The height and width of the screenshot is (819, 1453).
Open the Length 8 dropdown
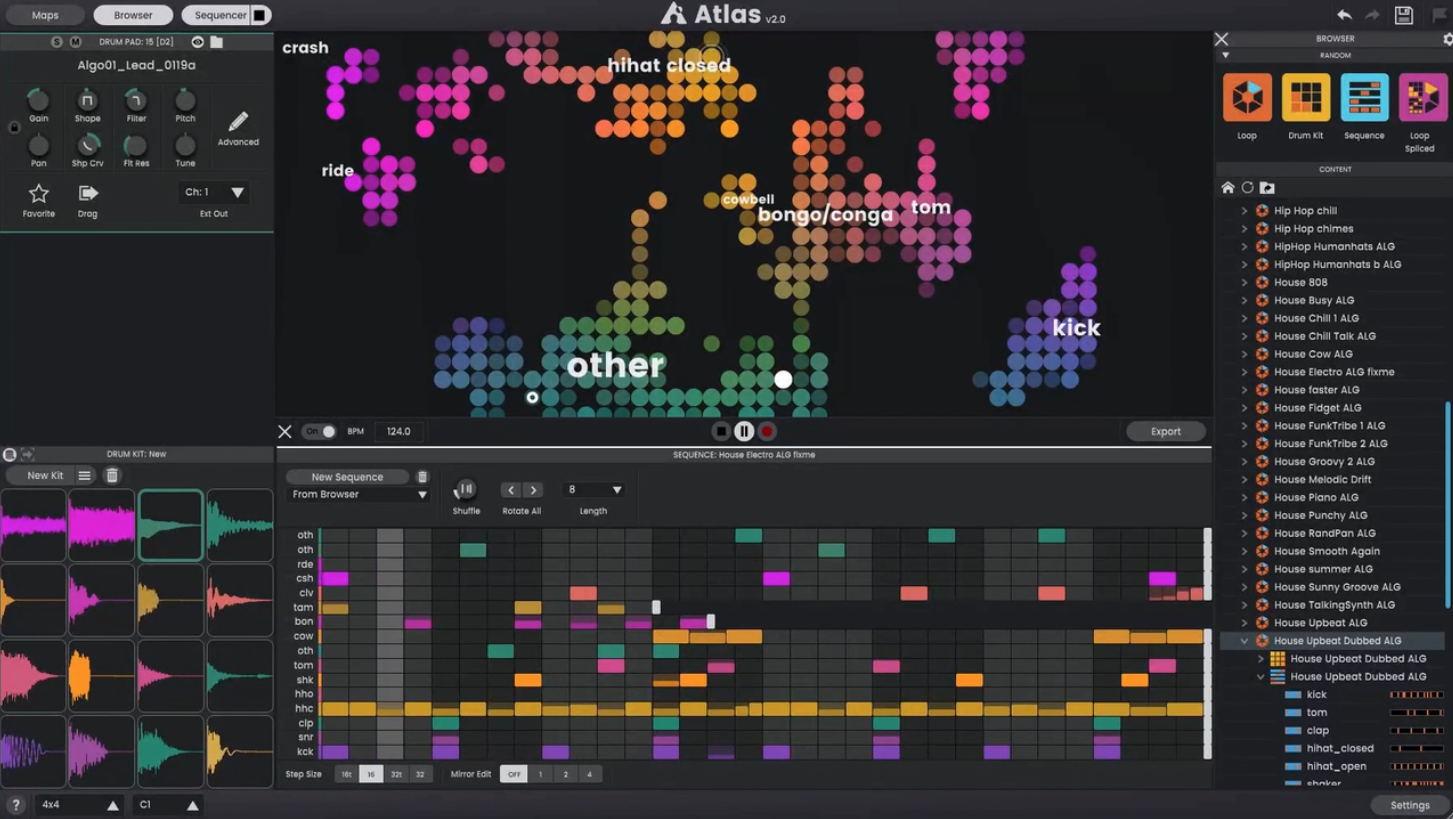point(594,490)
